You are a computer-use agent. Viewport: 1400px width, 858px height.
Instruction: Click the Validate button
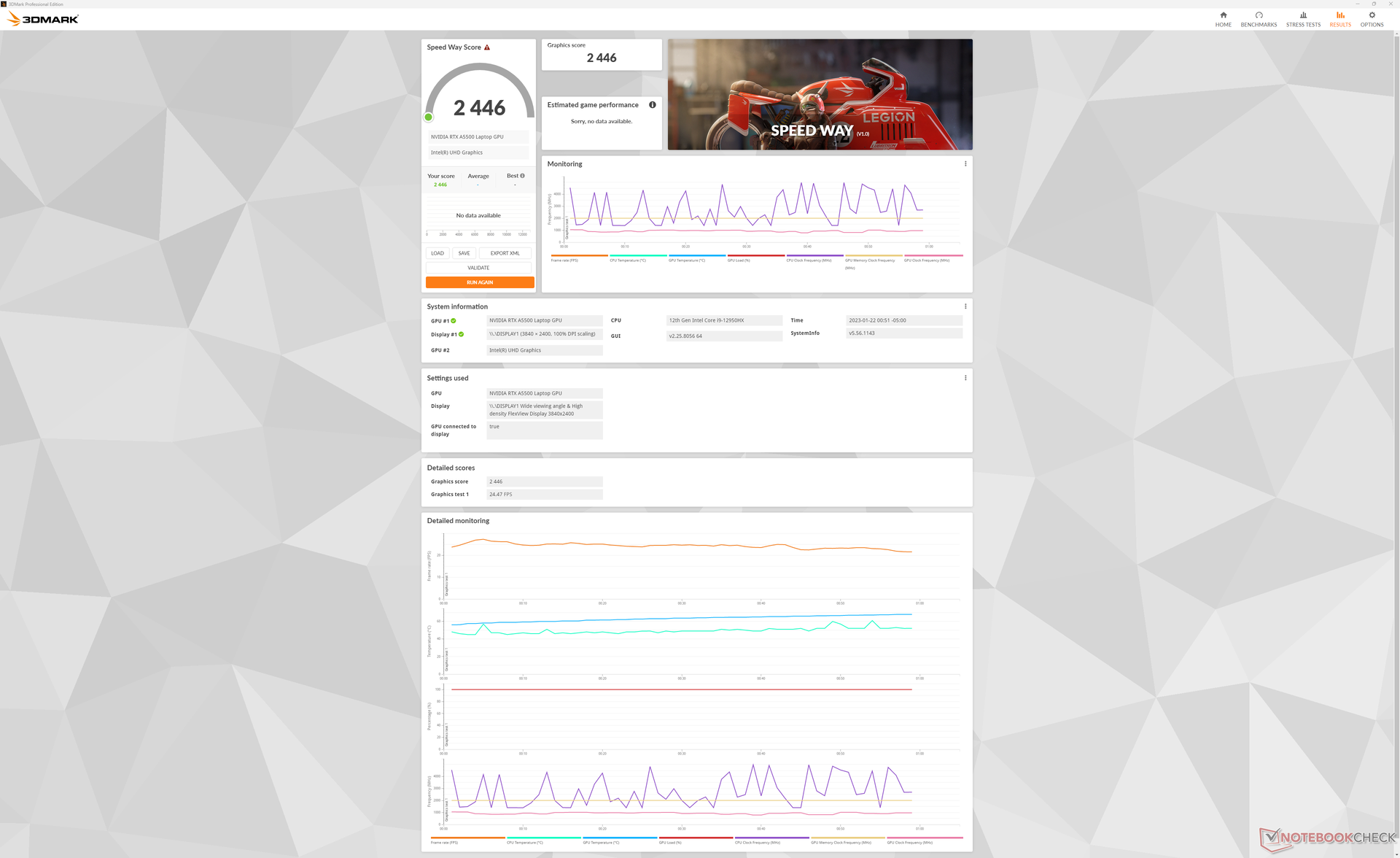pyautogui.click(x=478, y=268)
